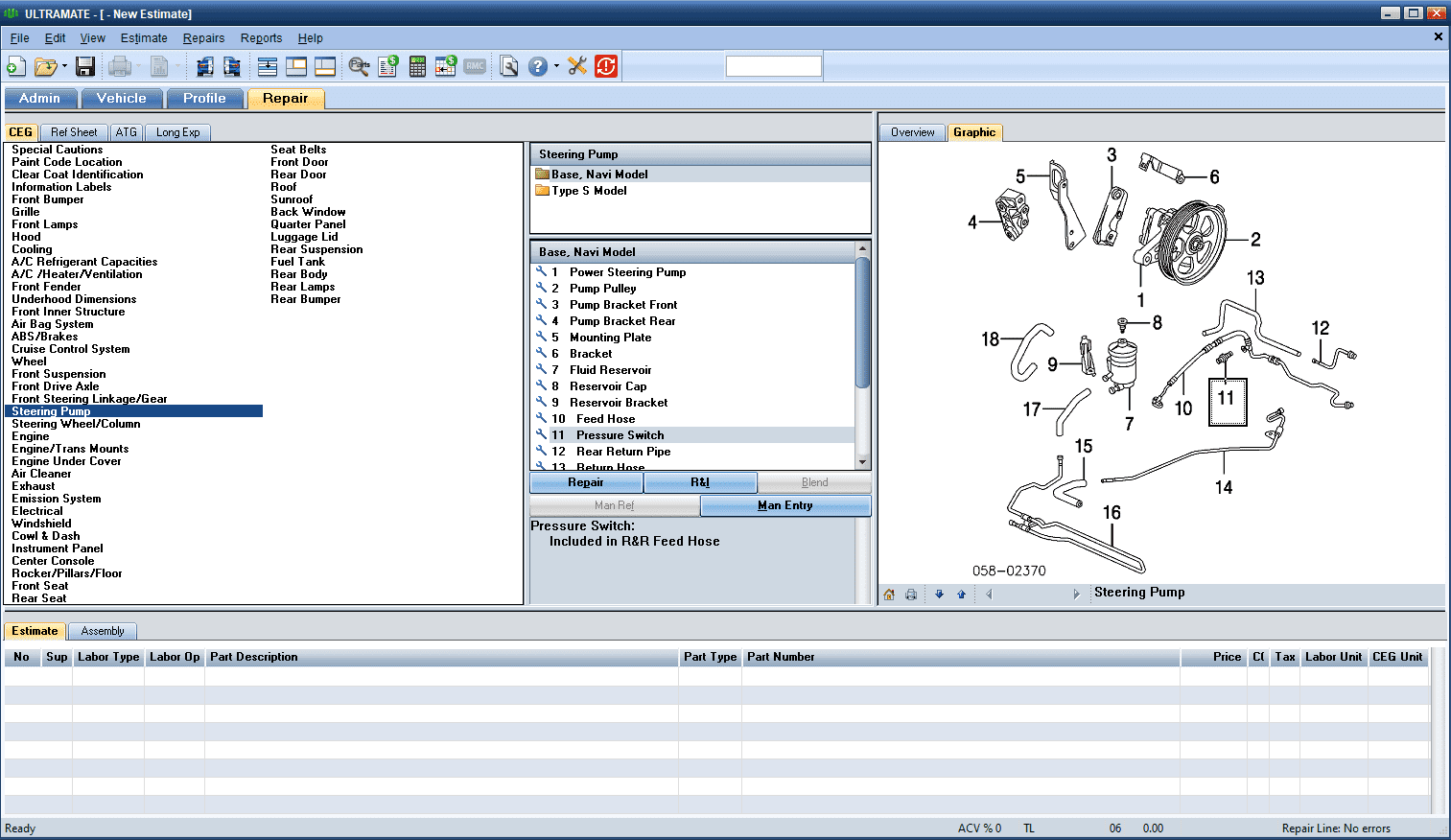The image size is (1451, 840).
Task: Print the graphic using the graphic panel printer icon
Action: [909, 595]
